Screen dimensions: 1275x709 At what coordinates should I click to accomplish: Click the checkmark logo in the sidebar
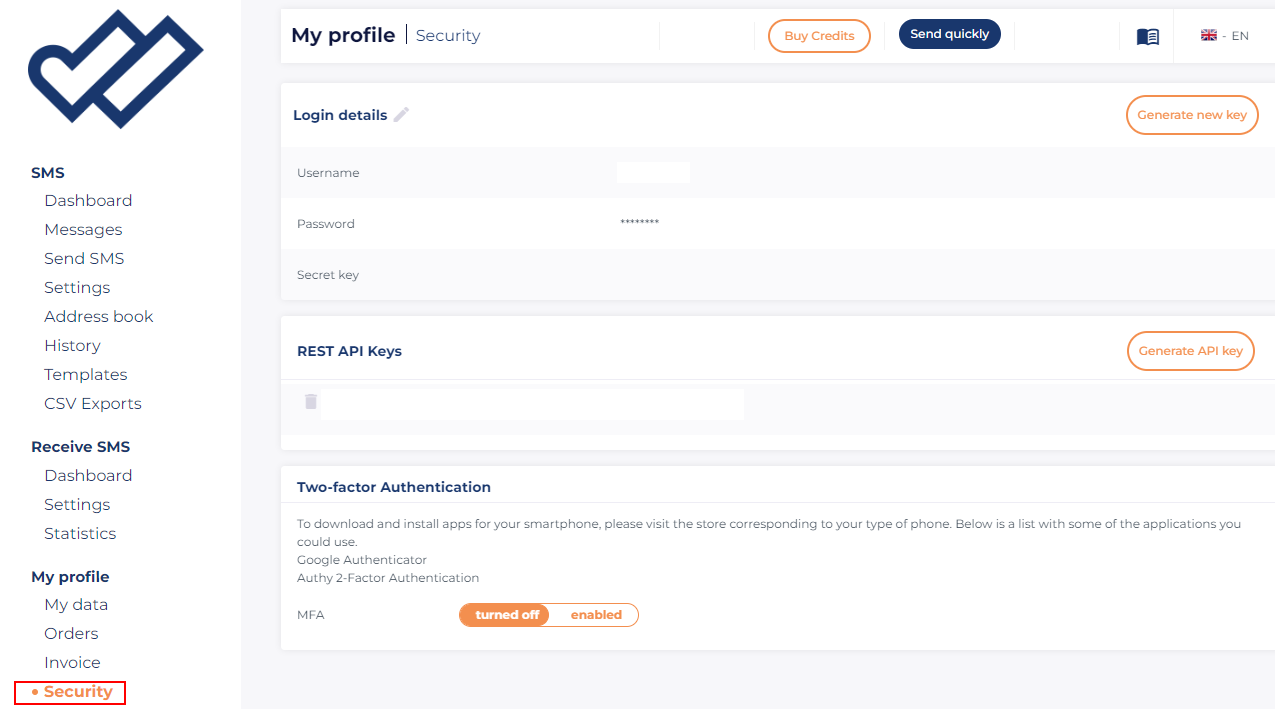pyautogui.click(x=115, y=69)
